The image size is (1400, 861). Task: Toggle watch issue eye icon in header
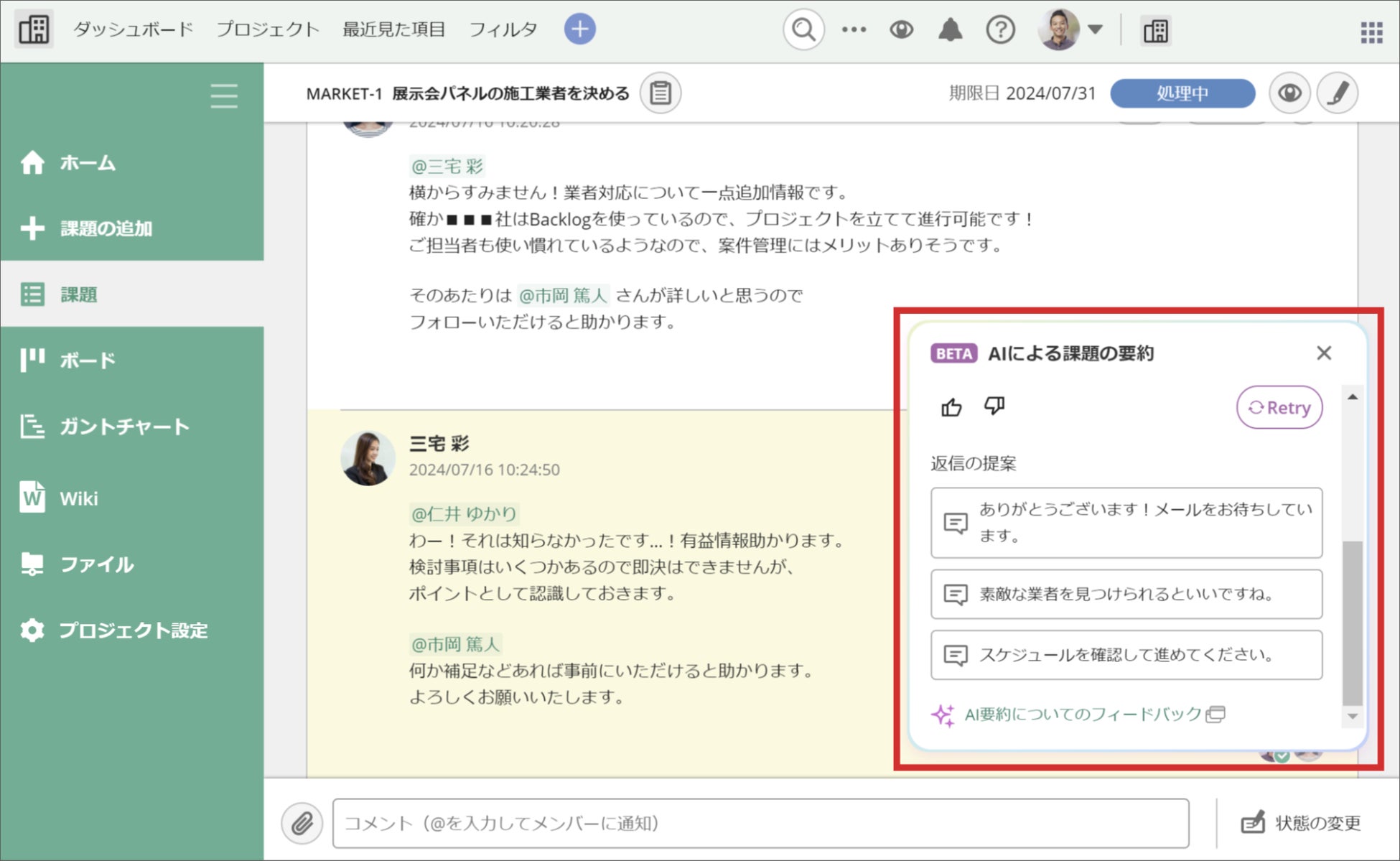click(1289, 93)
